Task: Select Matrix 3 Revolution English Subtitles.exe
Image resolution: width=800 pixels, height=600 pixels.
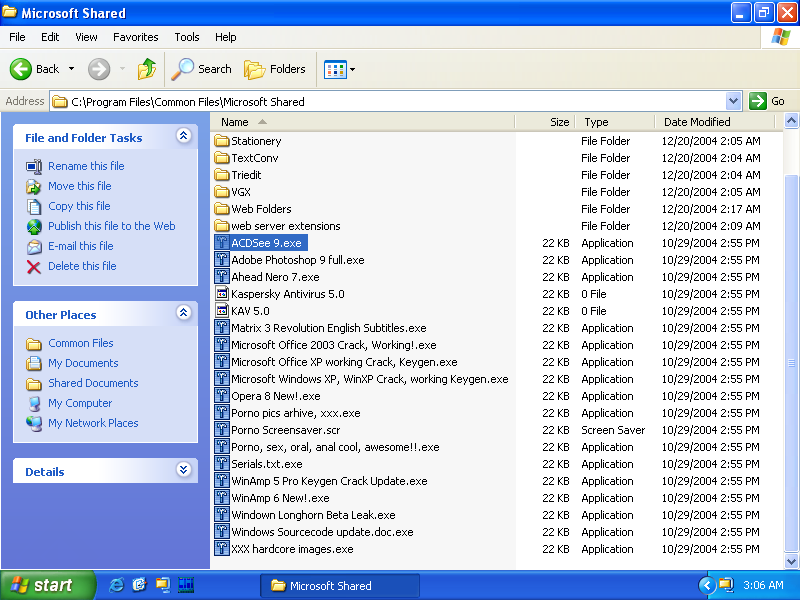Action: pos(329,328)
